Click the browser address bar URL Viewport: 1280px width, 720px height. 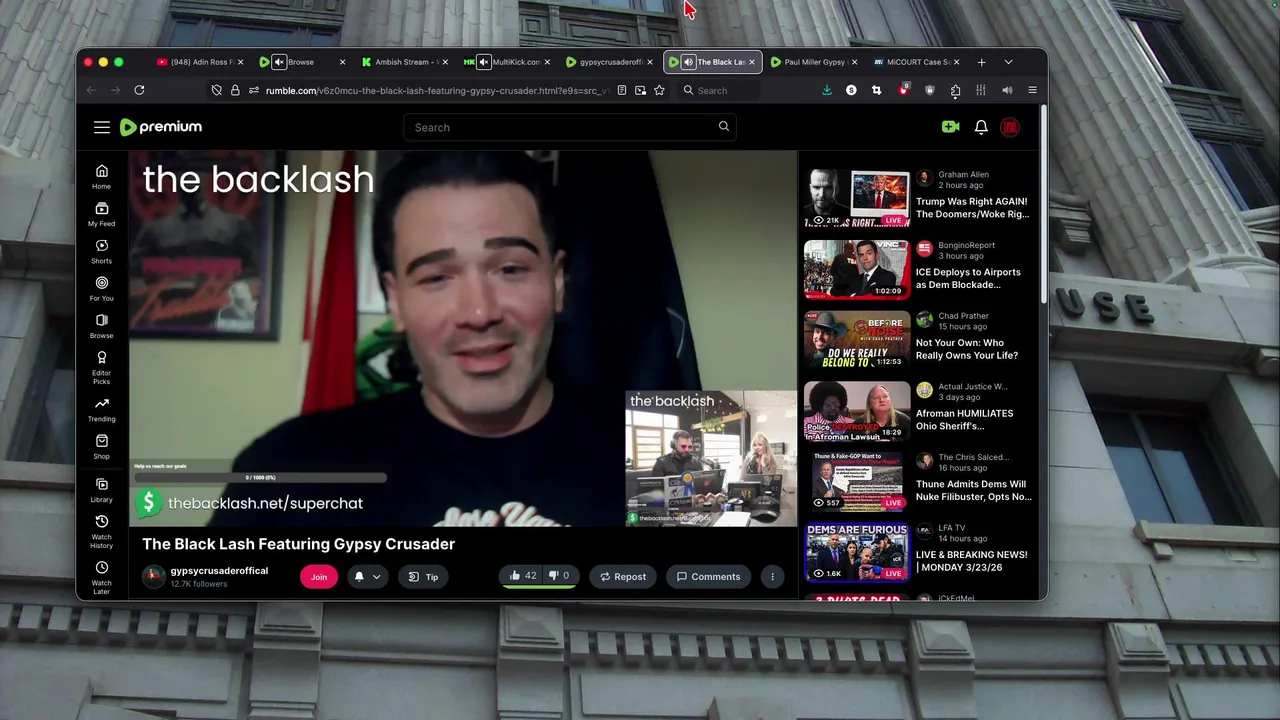[437, 90]
